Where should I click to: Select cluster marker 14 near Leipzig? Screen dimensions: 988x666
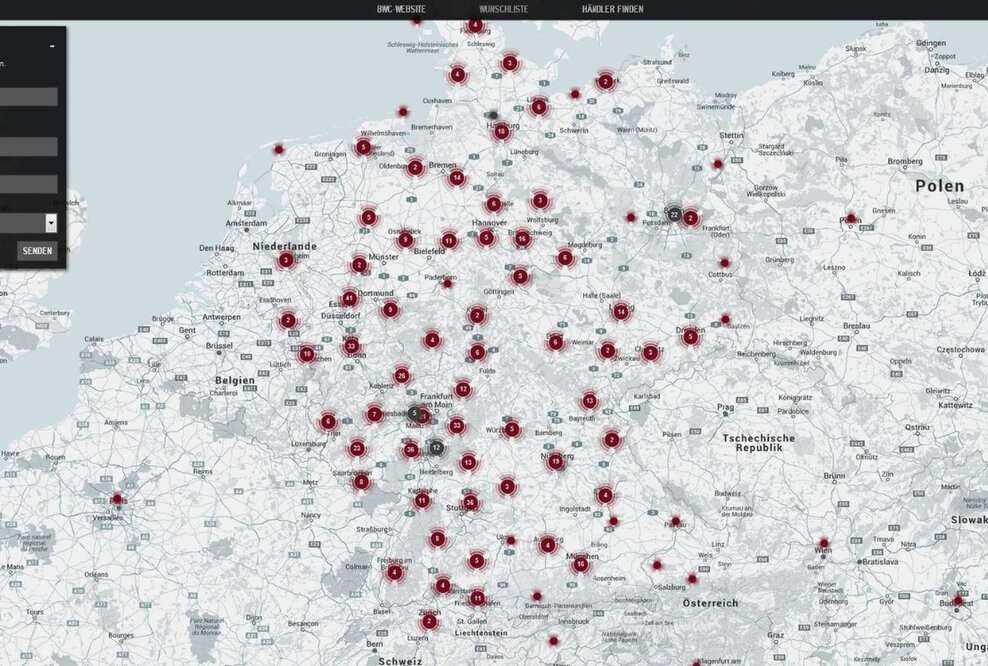click(621, 312)
